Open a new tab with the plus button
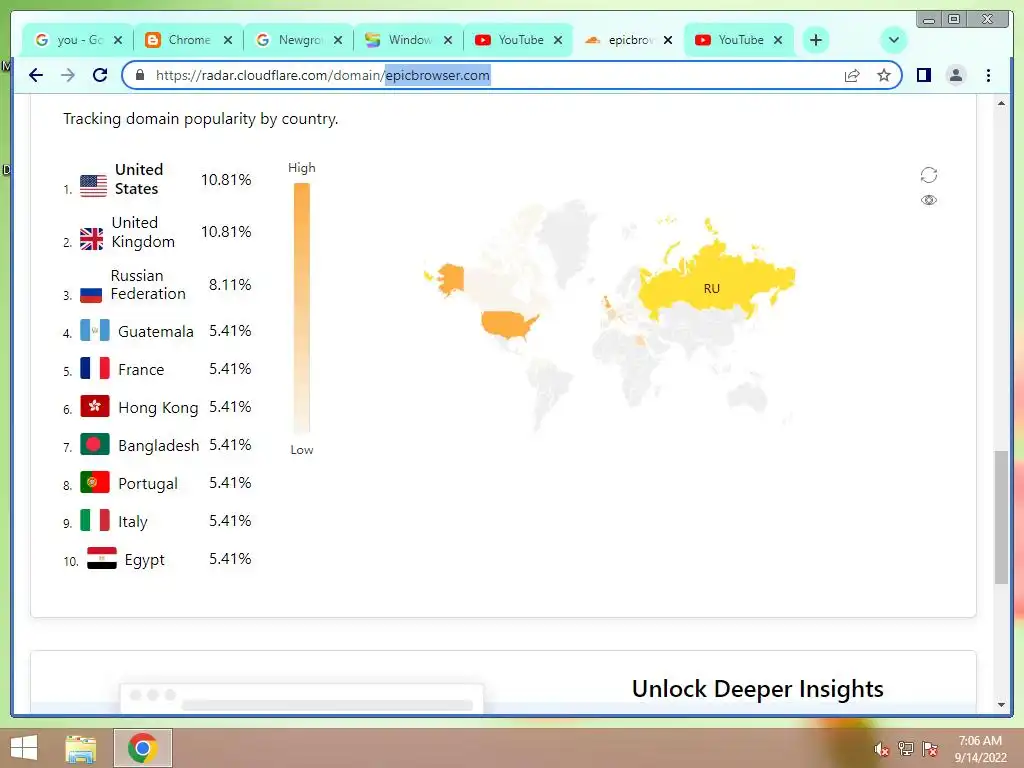This screenshot has height=768, width=1024. click(x=816, y=40)
